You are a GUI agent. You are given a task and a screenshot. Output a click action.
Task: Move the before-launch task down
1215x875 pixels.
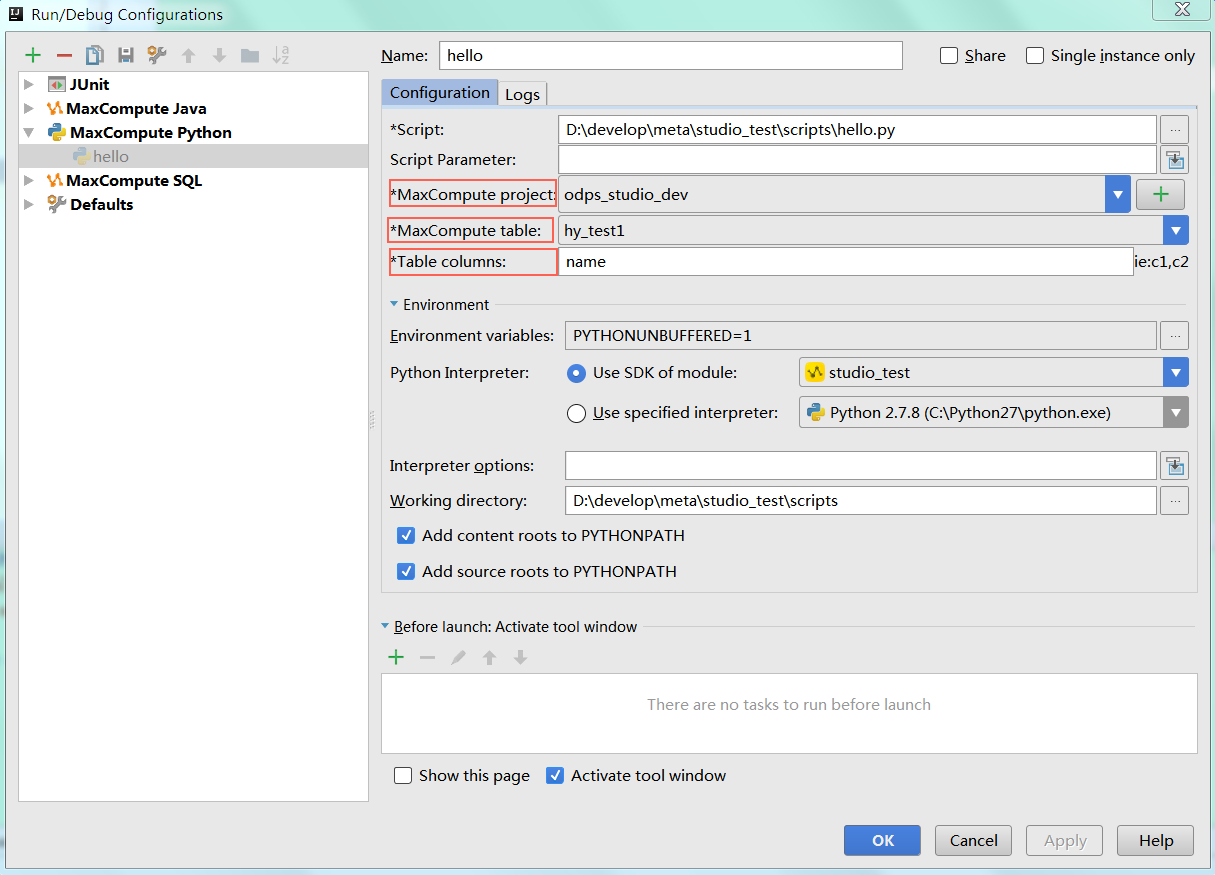point(520,658)
